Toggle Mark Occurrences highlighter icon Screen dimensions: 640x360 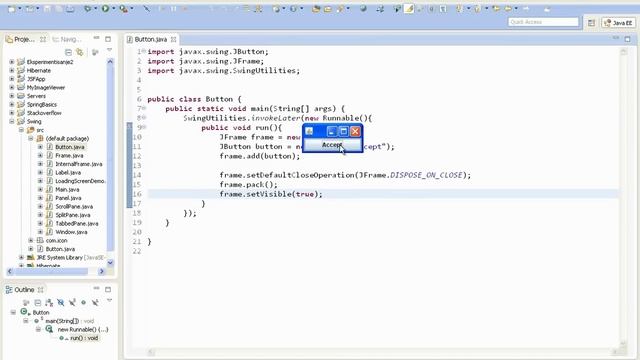pyautogui.click(x=409, y=9)
